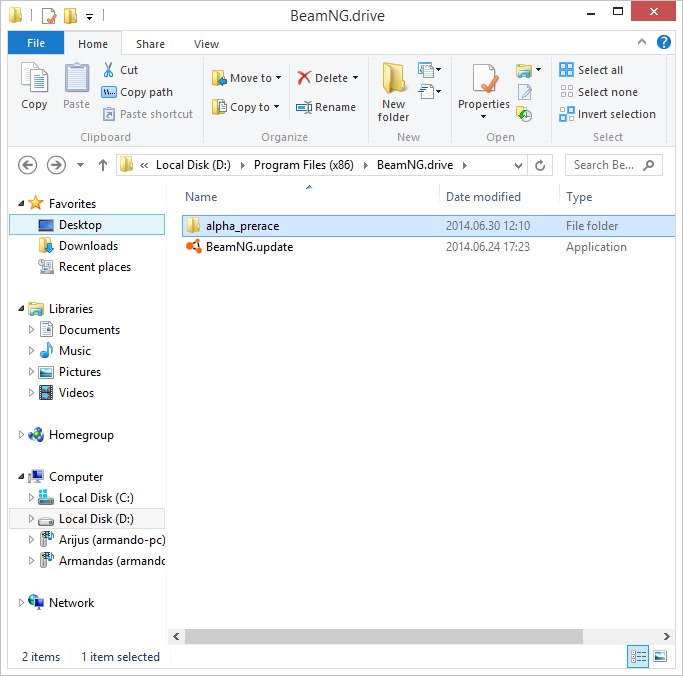Click Invert selection
The image size is (683, 676).
608,114
